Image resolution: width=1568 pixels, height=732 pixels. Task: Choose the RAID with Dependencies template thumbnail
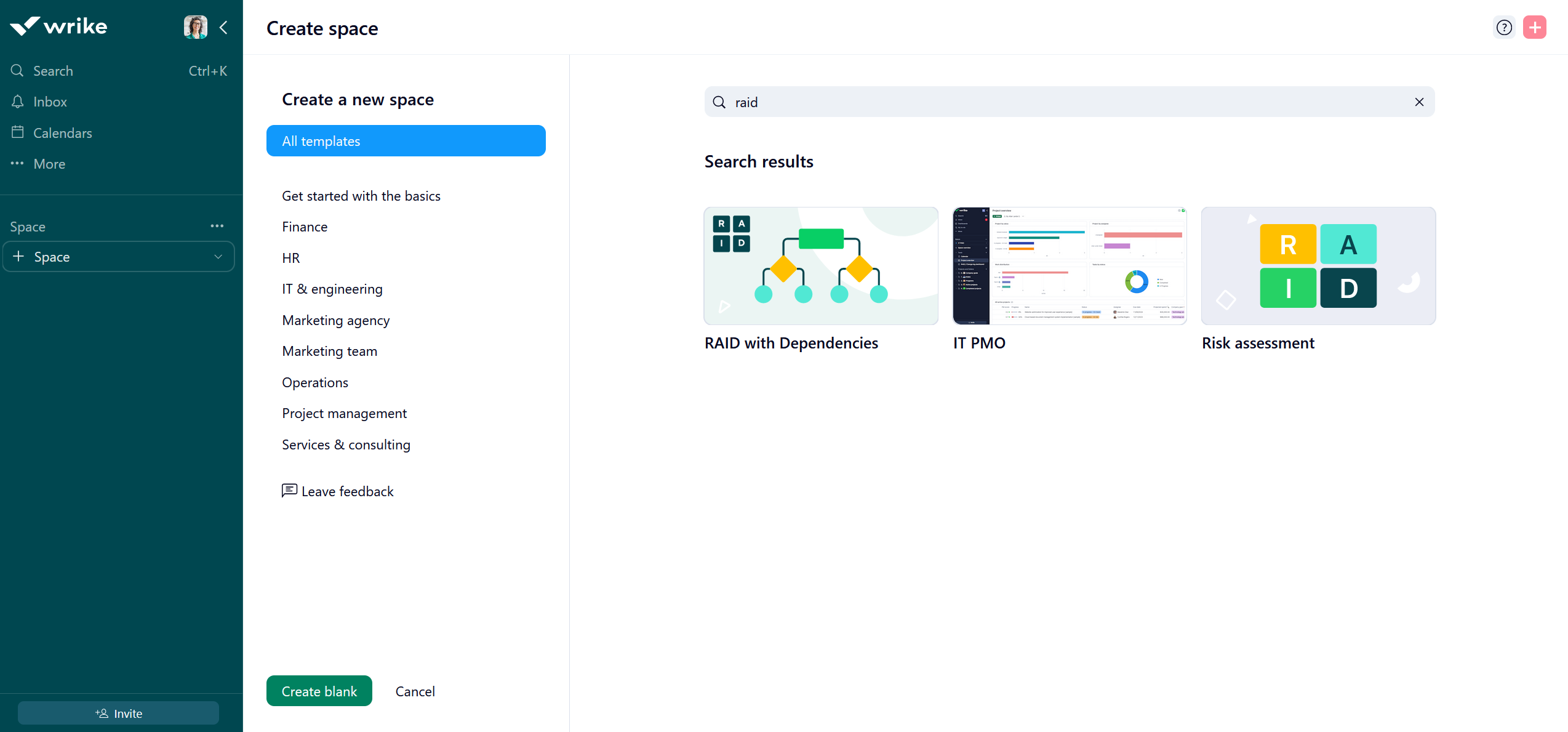pyautogui.click(x=820, y=266)
